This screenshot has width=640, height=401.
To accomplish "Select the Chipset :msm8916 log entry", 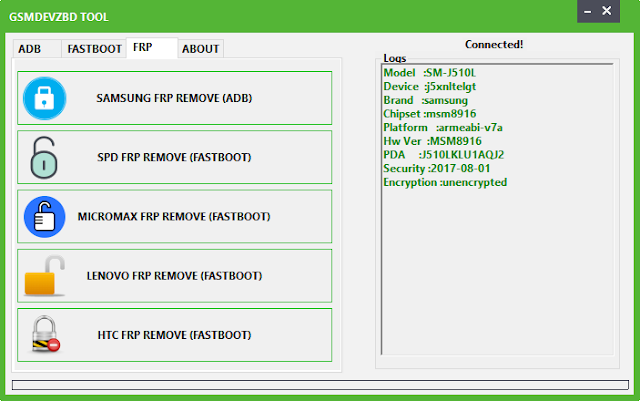I will pos(430,114).
